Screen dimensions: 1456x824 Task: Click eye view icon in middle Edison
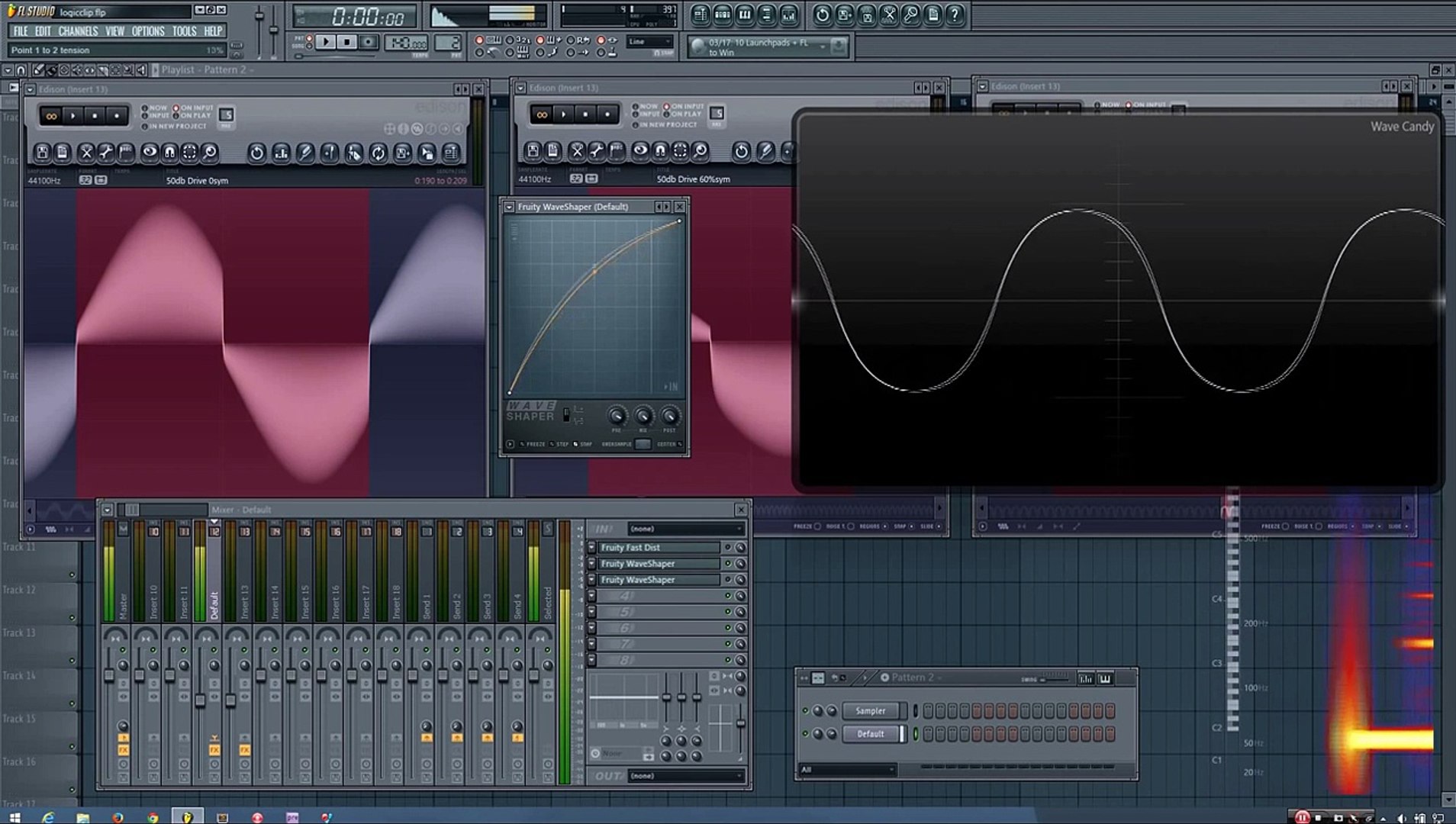640,151
